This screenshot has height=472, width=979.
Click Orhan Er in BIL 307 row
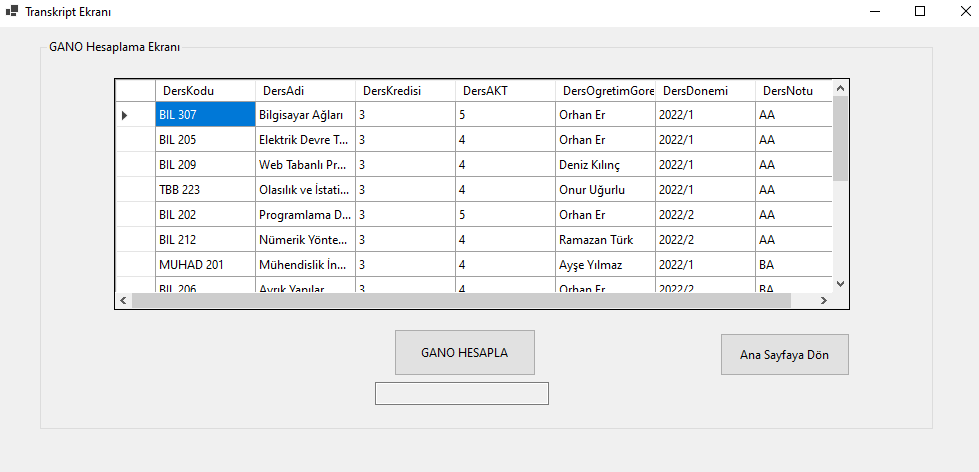605,114
